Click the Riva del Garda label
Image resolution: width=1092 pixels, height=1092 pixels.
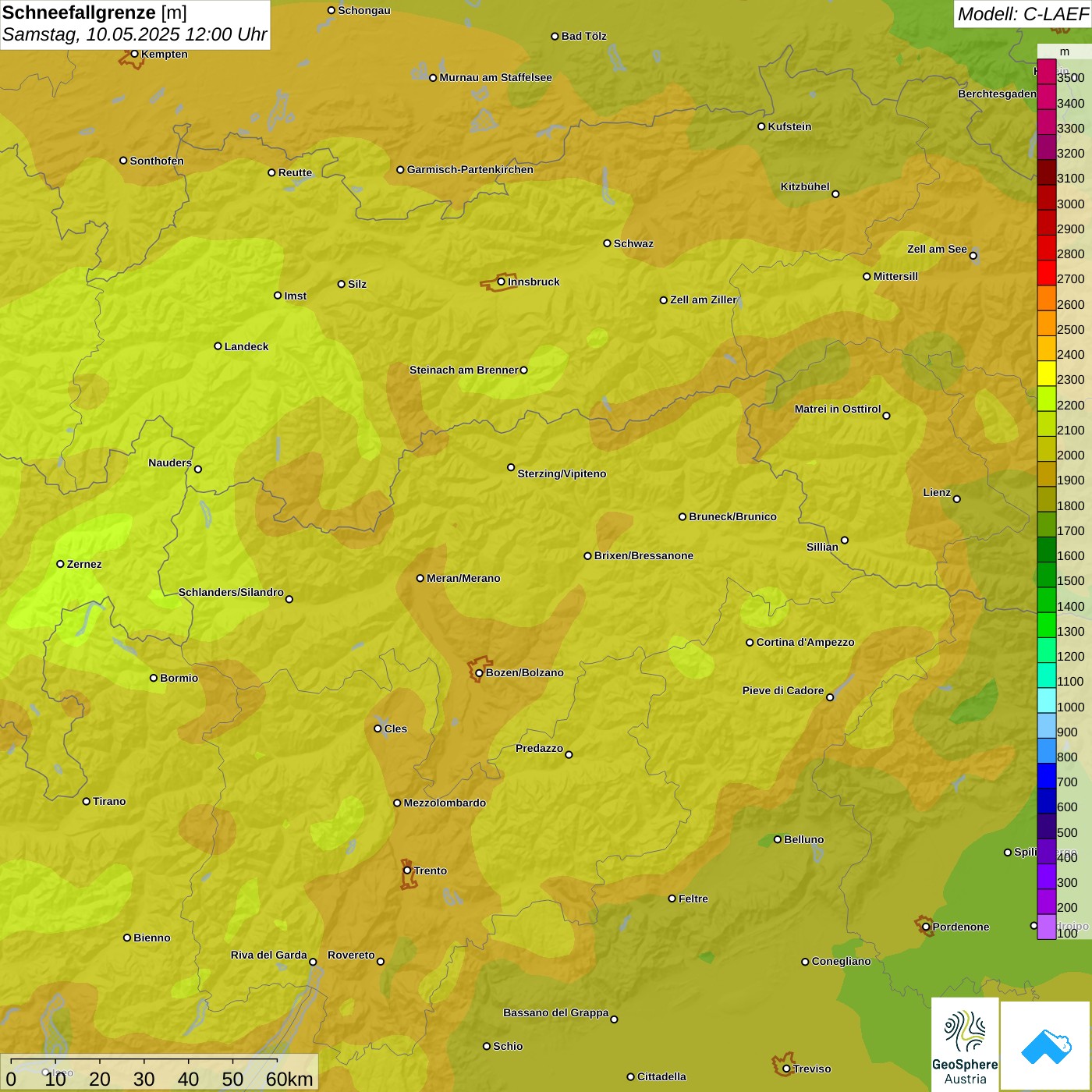[x=269, y=955]
